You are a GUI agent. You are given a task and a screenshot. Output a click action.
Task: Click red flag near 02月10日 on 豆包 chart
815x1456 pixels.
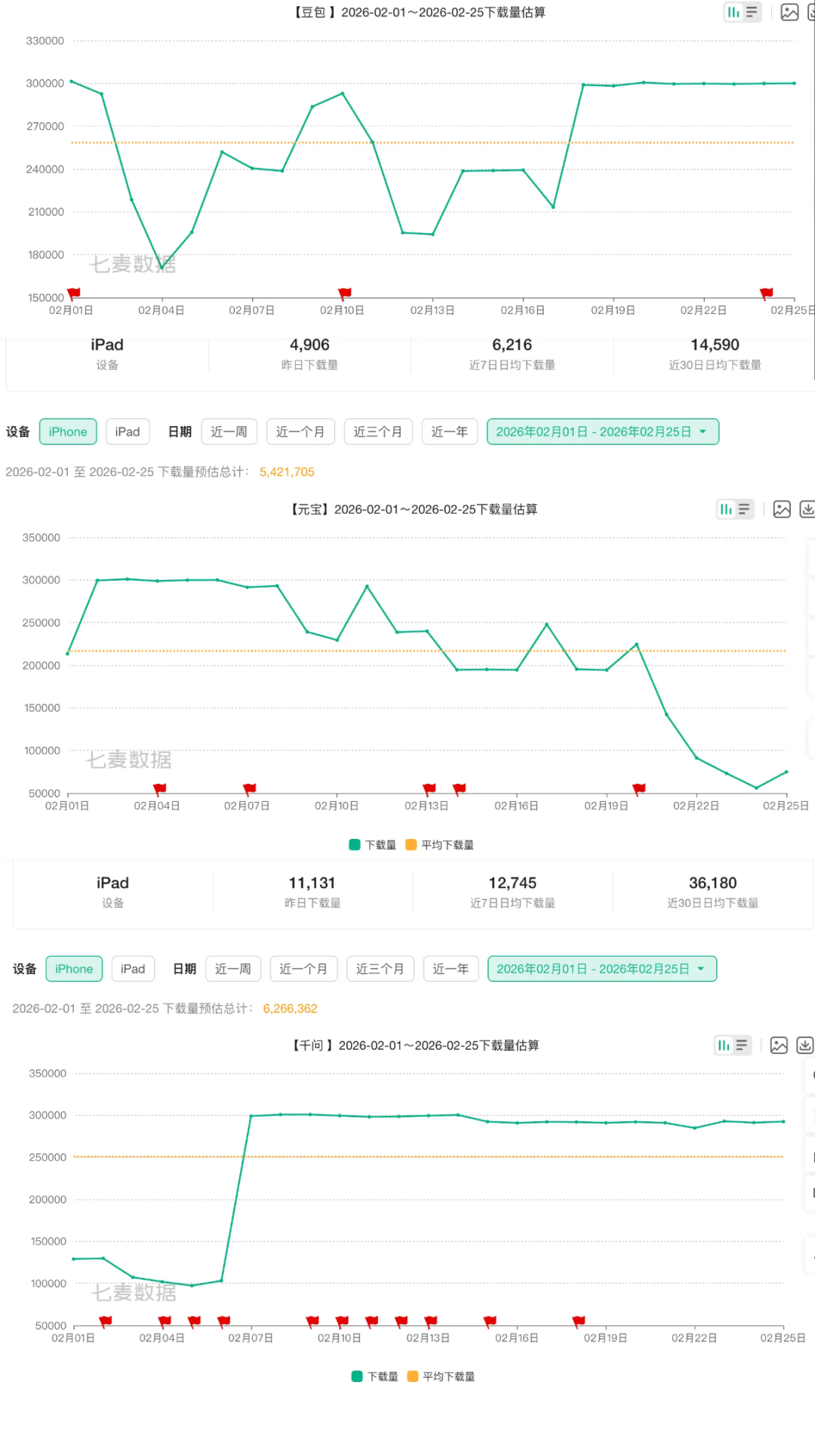coord(345,293)
